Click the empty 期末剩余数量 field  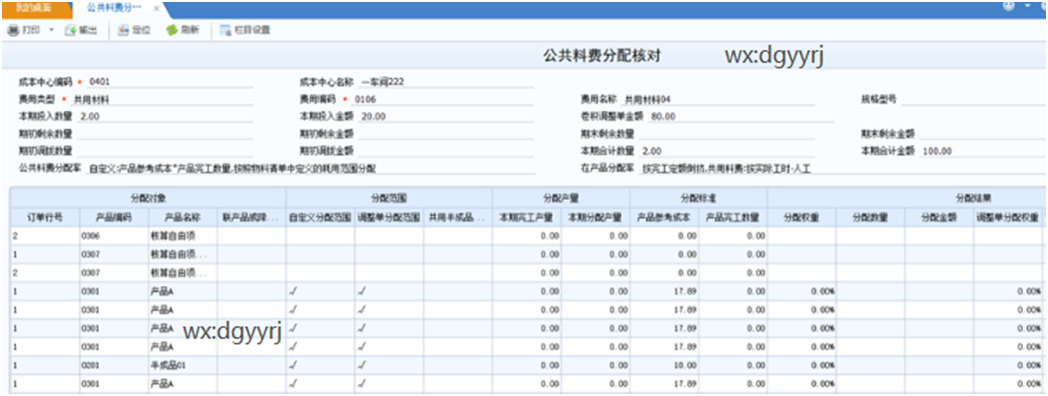[x=727, y=133]
